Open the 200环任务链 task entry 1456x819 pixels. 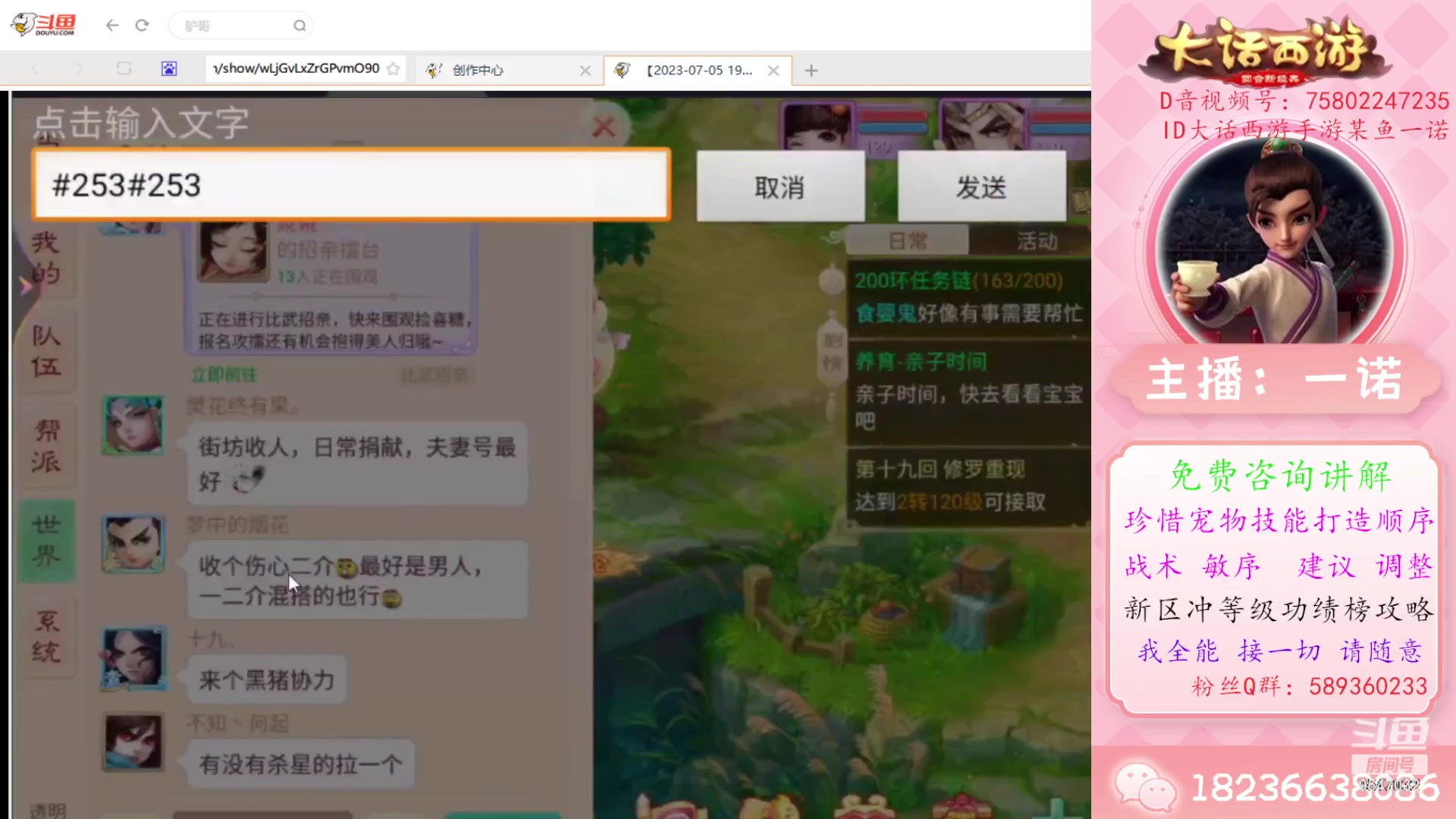[969, 297]
